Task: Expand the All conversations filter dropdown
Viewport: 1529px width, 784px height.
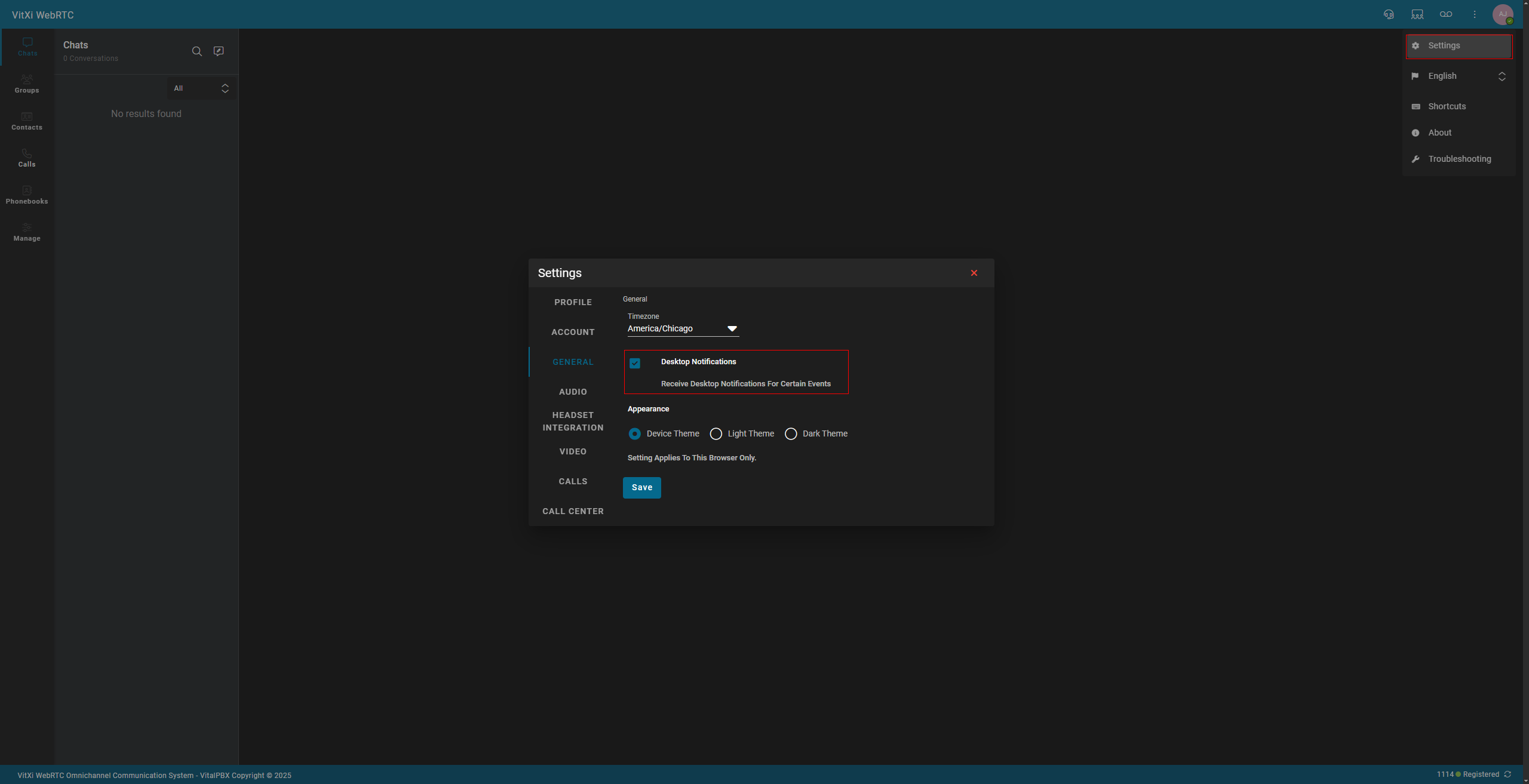Action: point(201,88)
